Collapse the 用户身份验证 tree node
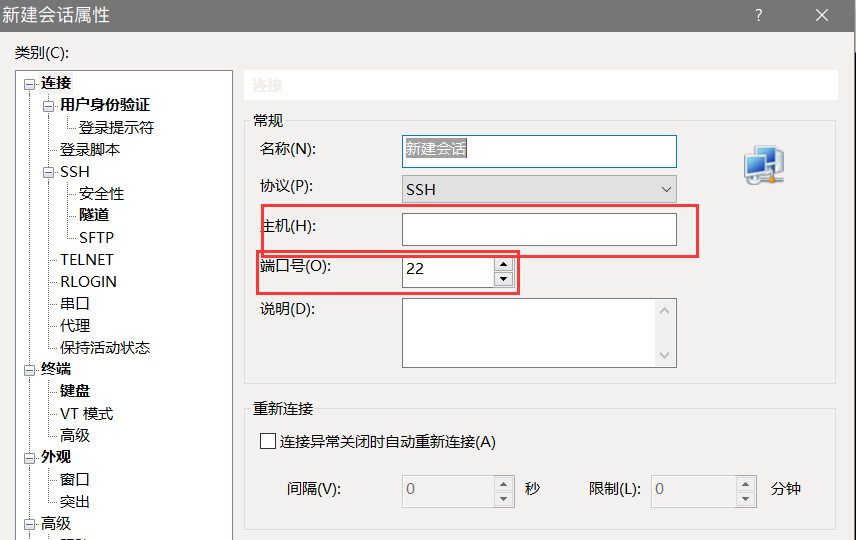The image size is (856, 540). point(49,106)
